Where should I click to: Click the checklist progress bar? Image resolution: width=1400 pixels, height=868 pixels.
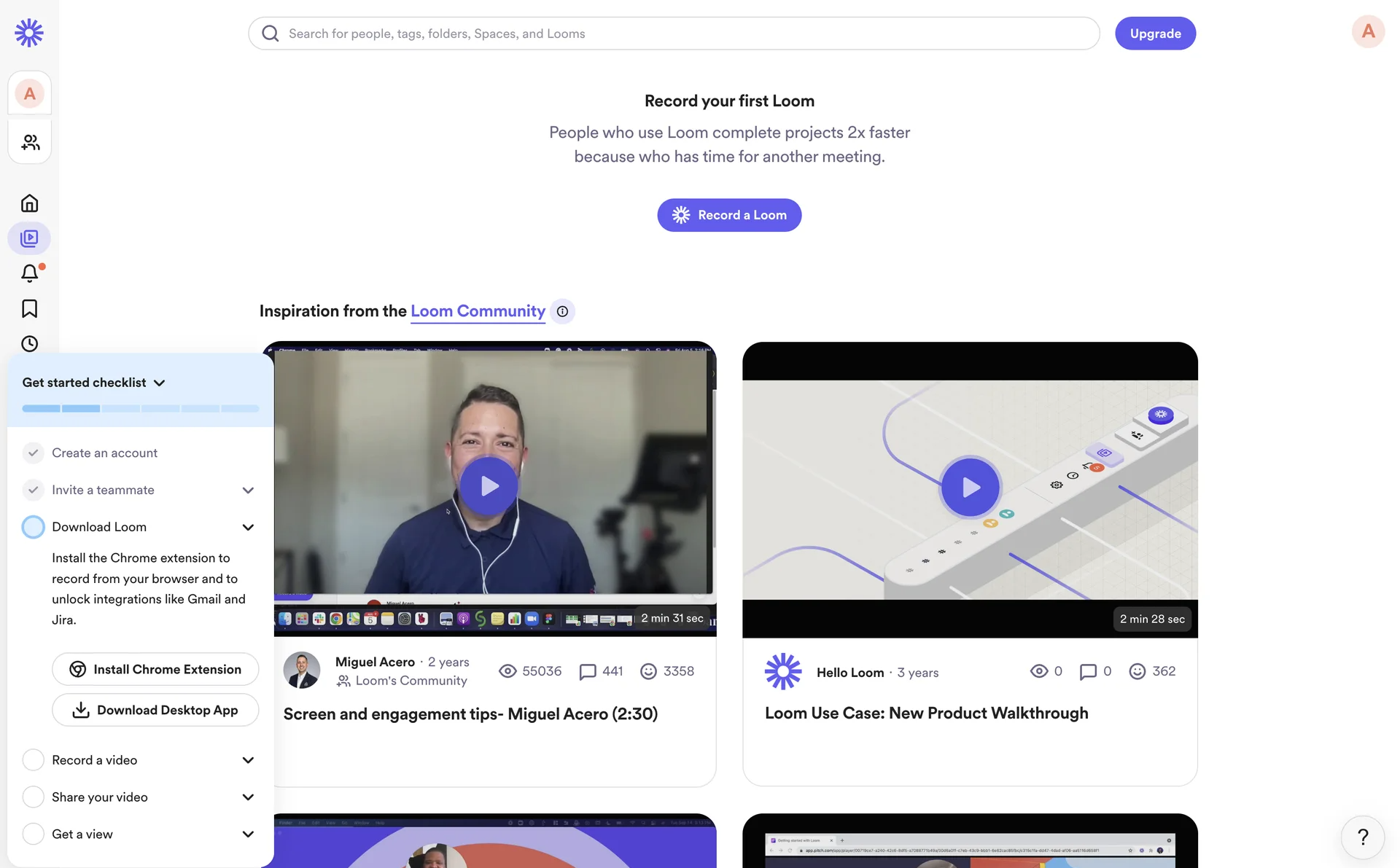[x=141, y=409]
